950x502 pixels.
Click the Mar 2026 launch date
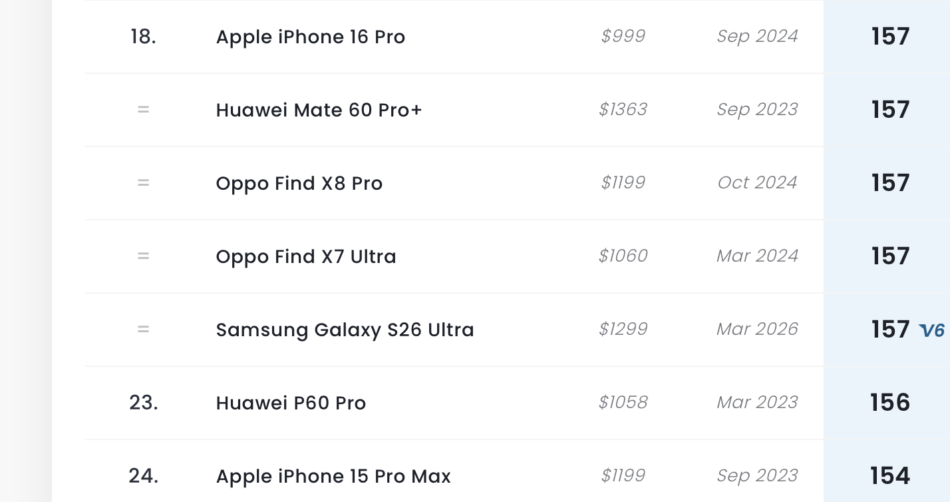[757, 330]
